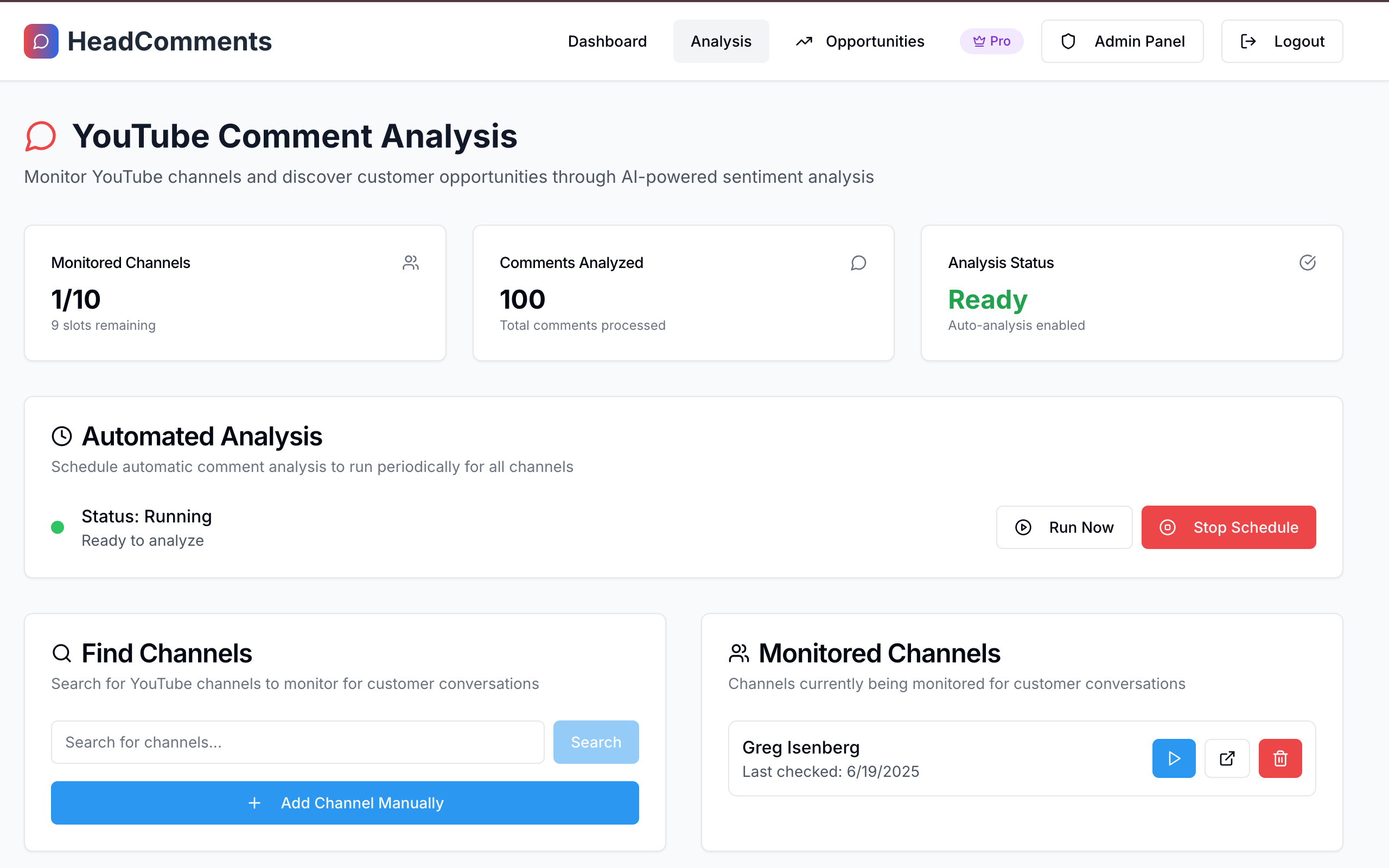Screen dimensions: 1389x868
Task: Click the Automated Analysis heading
Action: [202, 436]
